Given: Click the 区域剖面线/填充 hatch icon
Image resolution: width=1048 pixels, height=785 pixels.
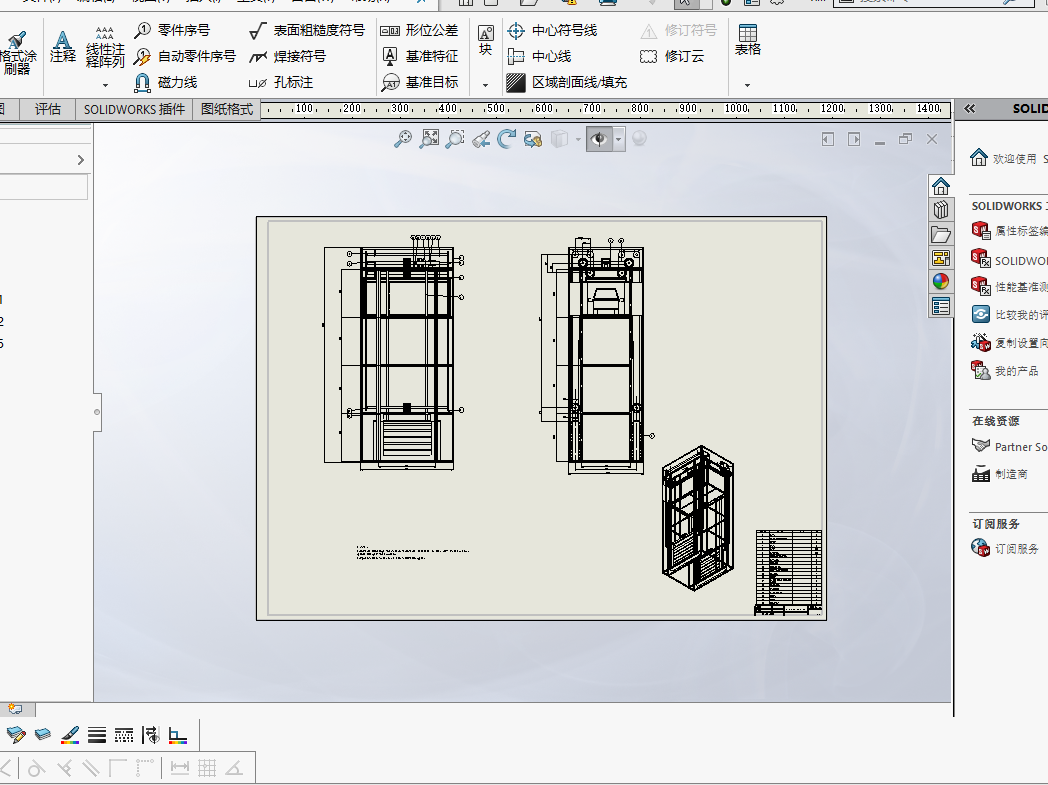Looking at the screenshot, I should (516, 82).
